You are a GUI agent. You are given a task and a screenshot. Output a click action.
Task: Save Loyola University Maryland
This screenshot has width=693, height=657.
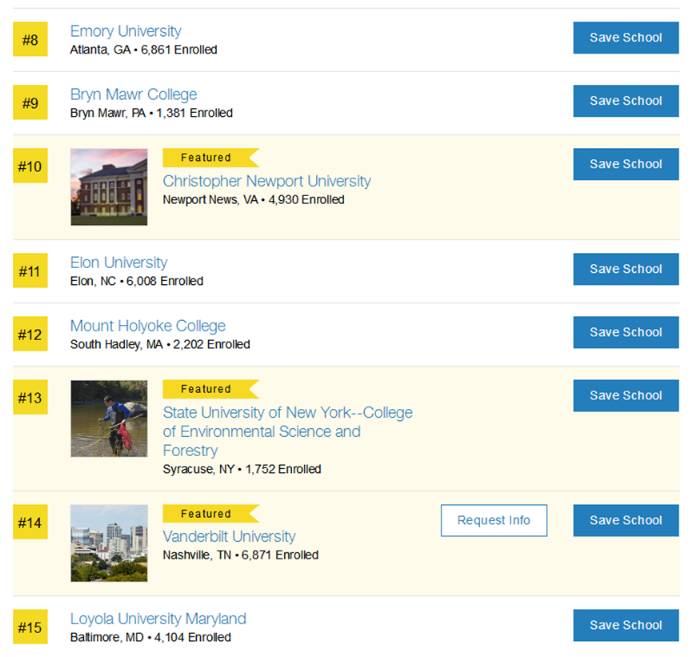[625, 625]
